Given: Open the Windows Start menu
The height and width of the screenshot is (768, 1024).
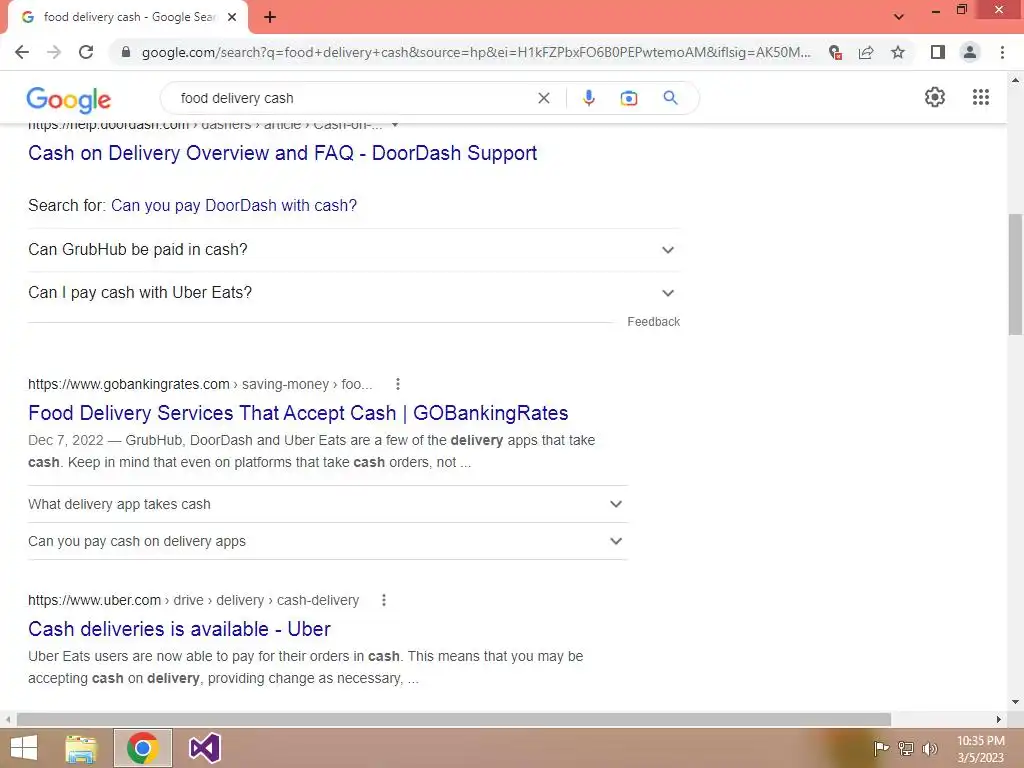Looking at the screenshot, I should tap(24, 748).
